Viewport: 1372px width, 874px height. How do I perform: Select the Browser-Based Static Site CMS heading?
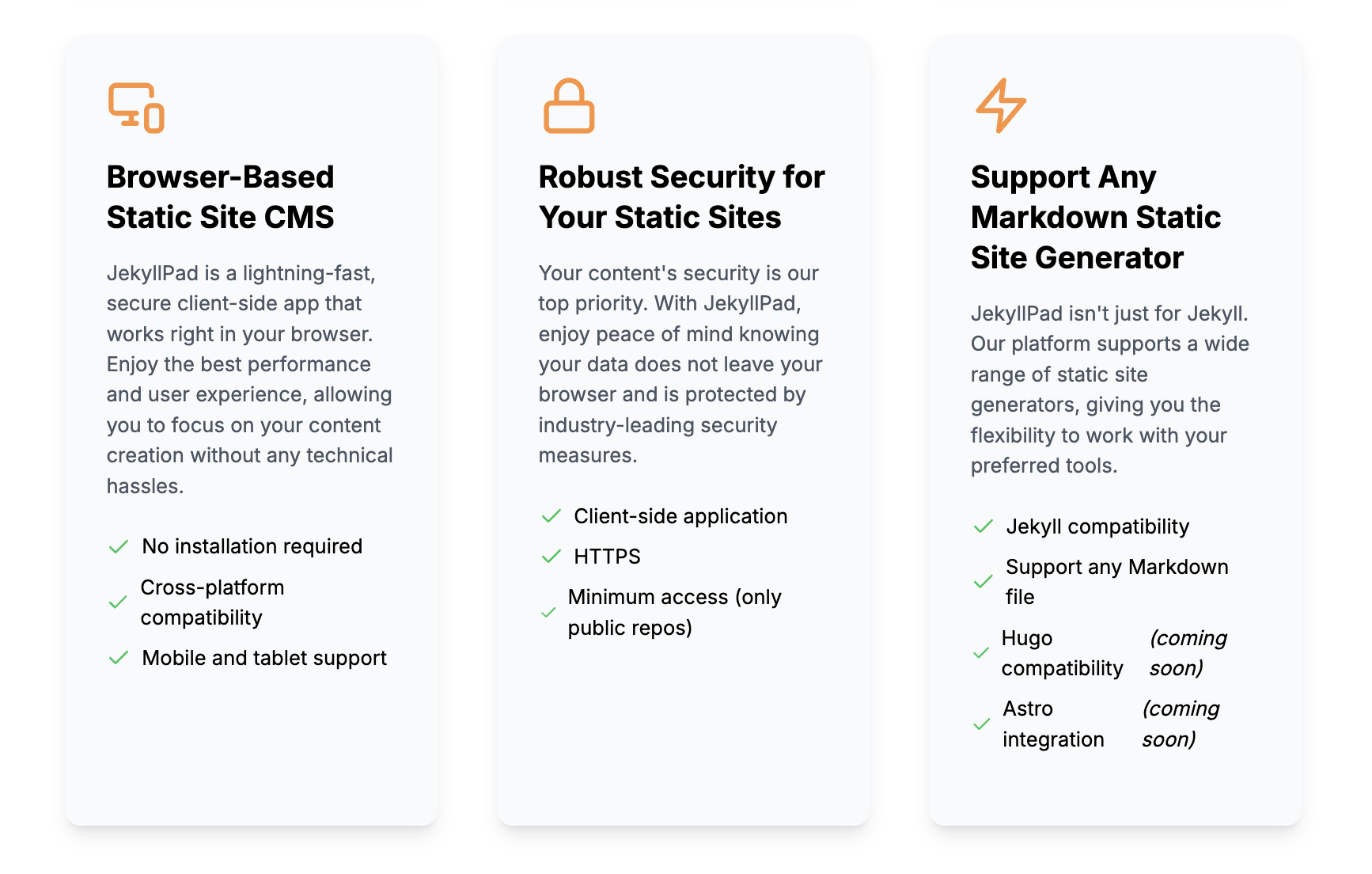click(221, 197)
